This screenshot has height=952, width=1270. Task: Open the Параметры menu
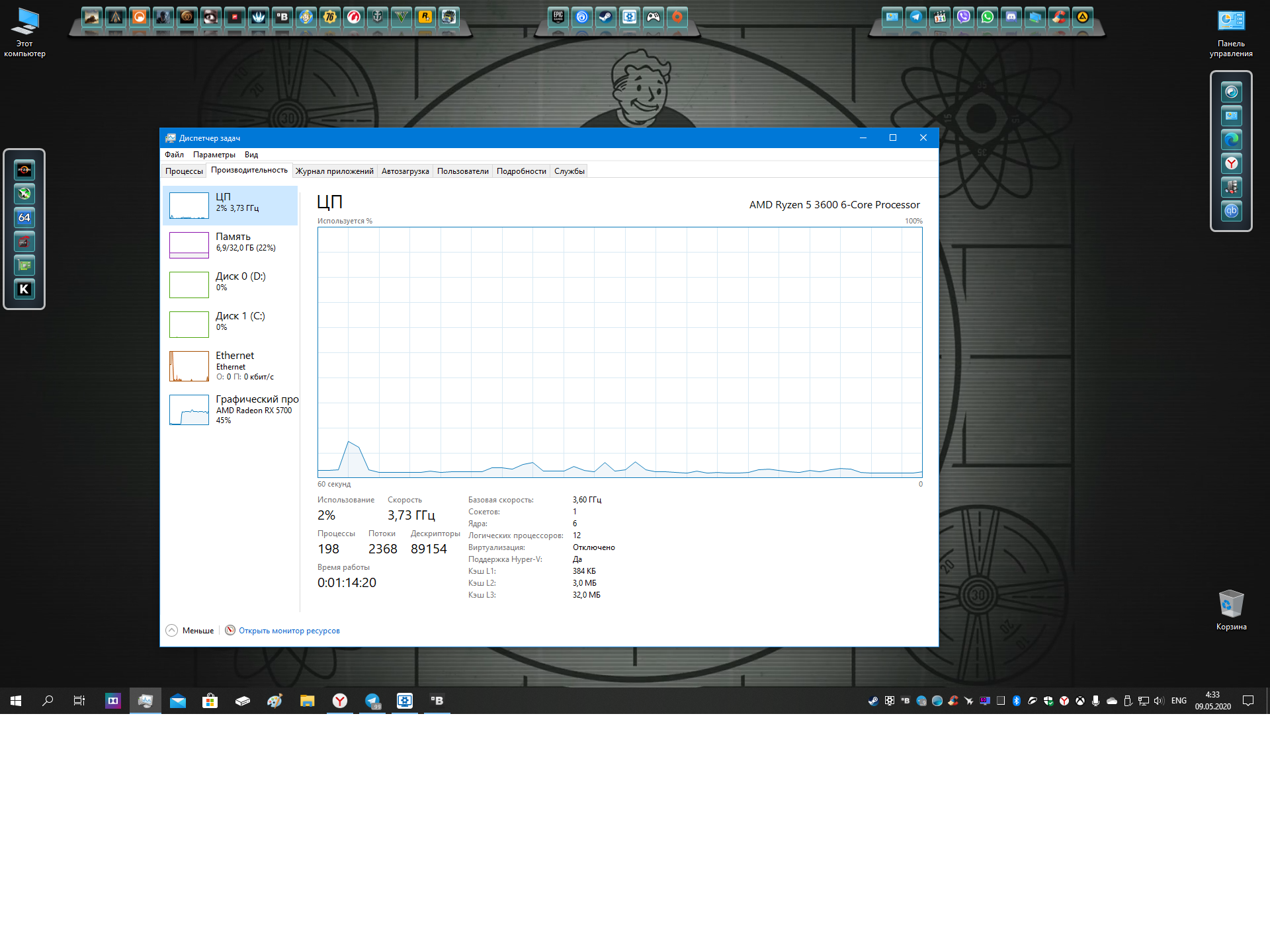click(214, 155)
